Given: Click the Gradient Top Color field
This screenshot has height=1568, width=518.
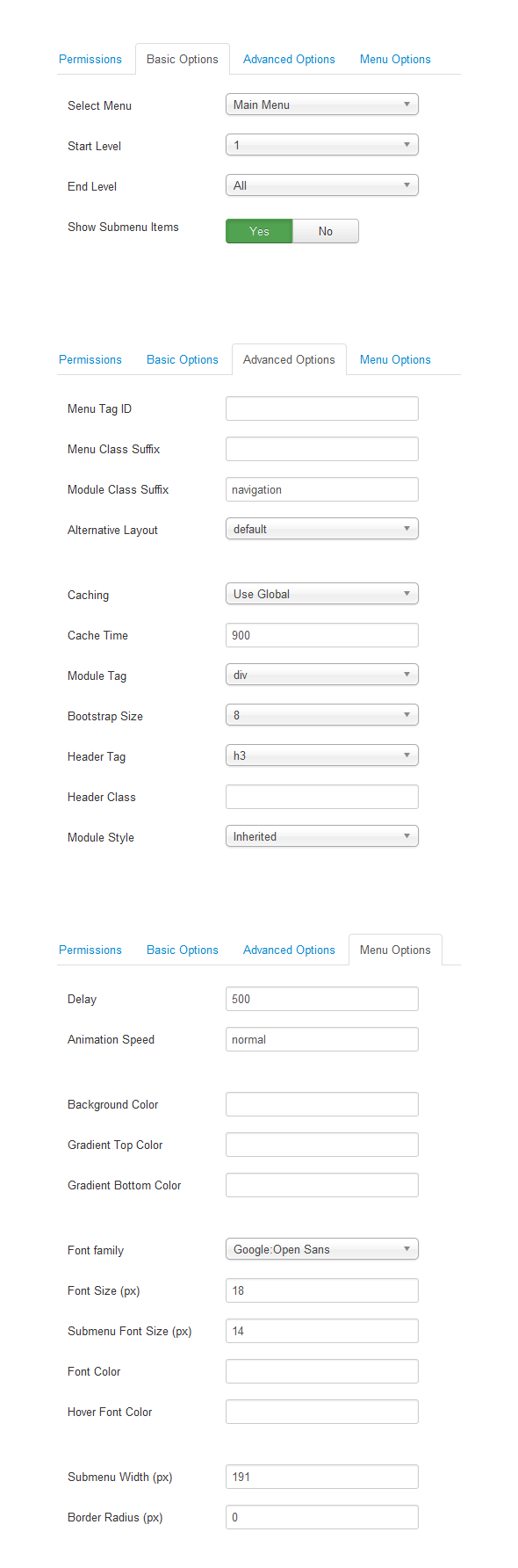Looking at the screenshot, I should [x=322, y=1145].
